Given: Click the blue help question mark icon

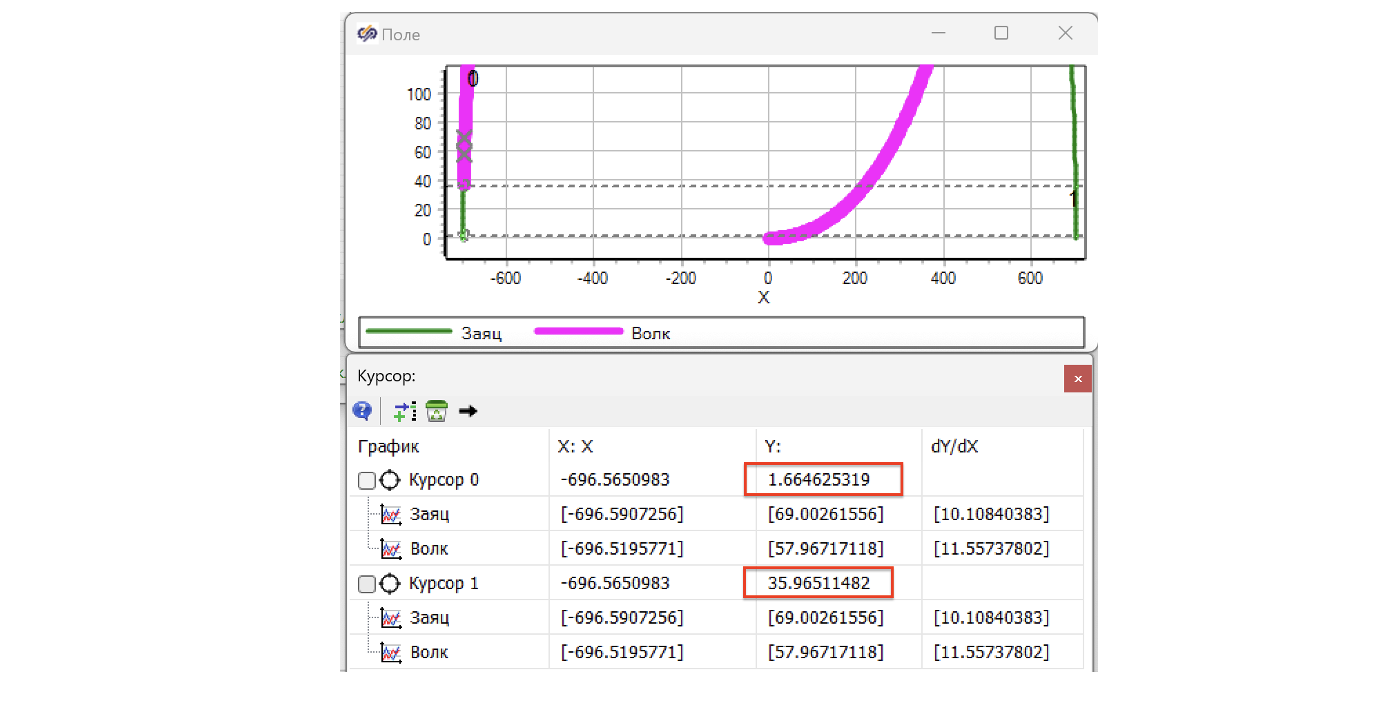Looking at the screenshot, I should 362,410.
